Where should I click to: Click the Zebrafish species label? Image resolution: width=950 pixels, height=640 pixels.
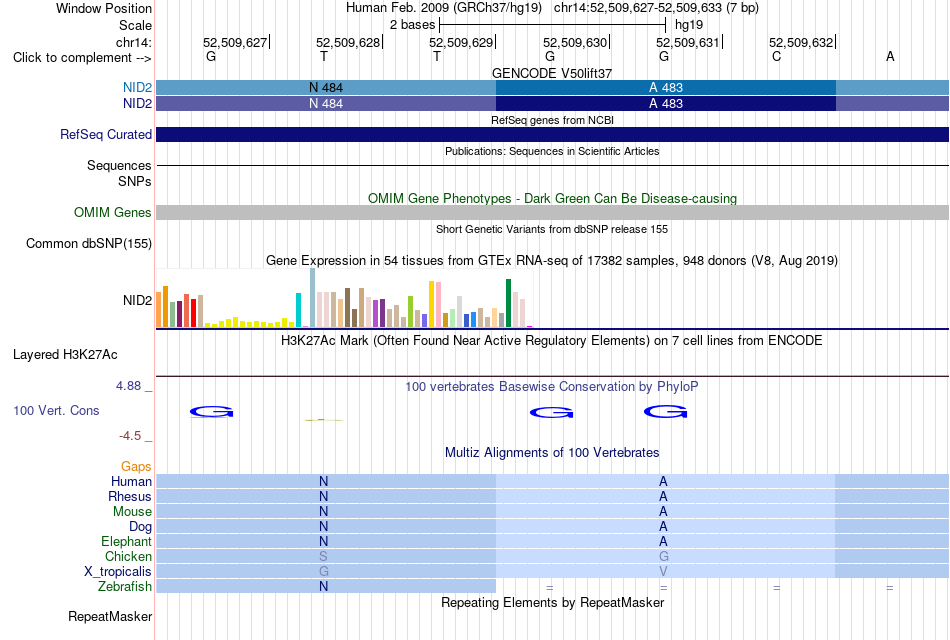click(125, 587)
